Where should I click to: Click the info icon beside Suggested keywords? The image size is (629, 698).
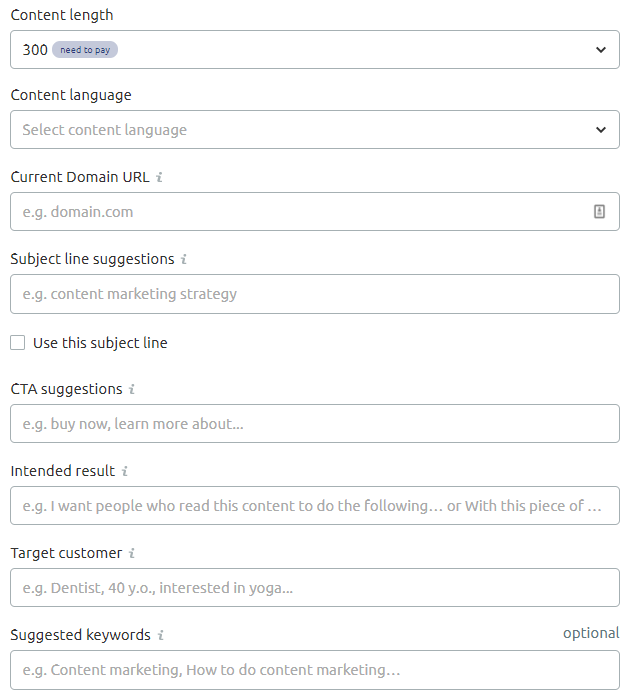161,635
